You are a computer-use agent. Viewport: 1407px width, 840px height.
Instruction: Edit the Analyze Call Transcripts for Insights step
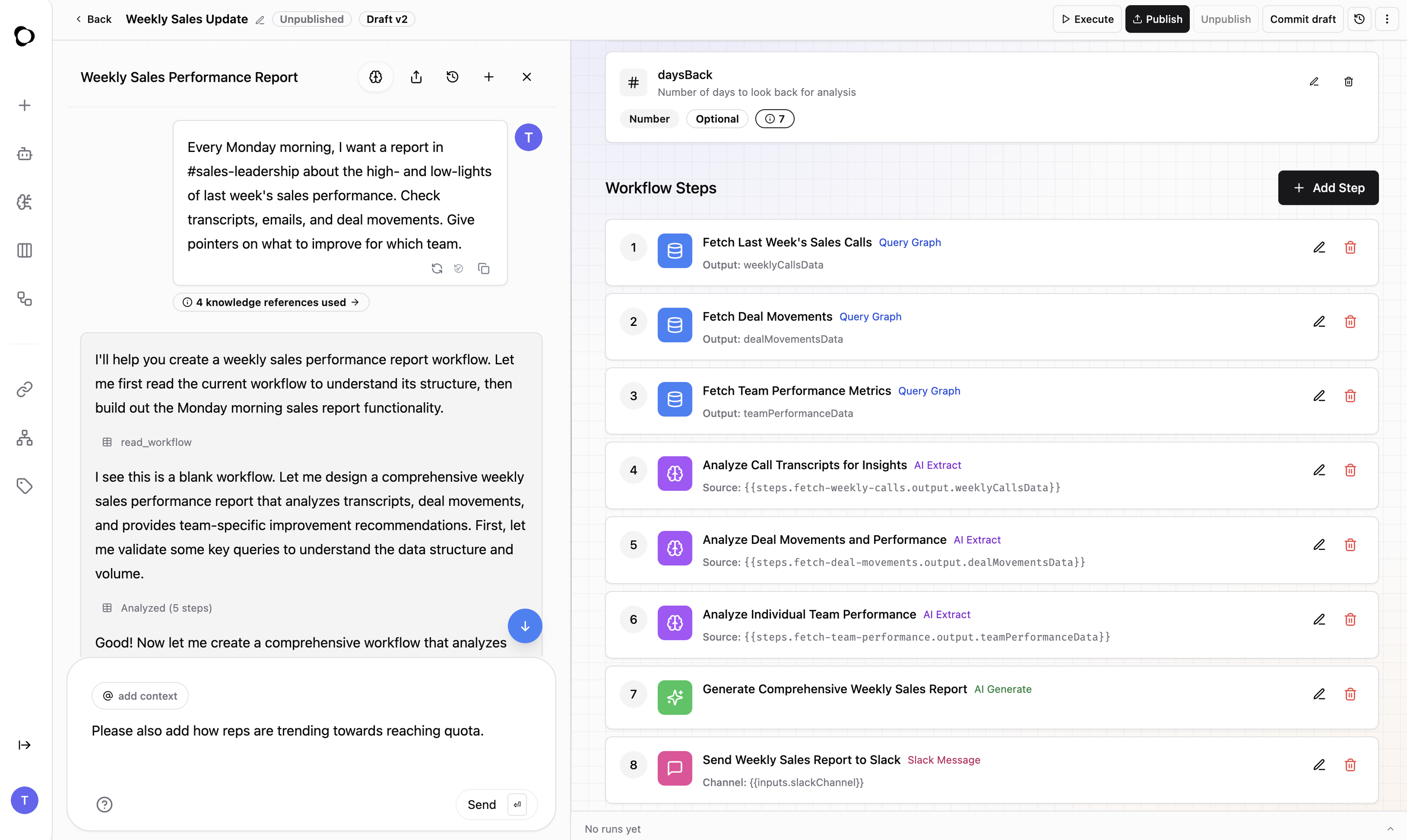[1319, 470]
